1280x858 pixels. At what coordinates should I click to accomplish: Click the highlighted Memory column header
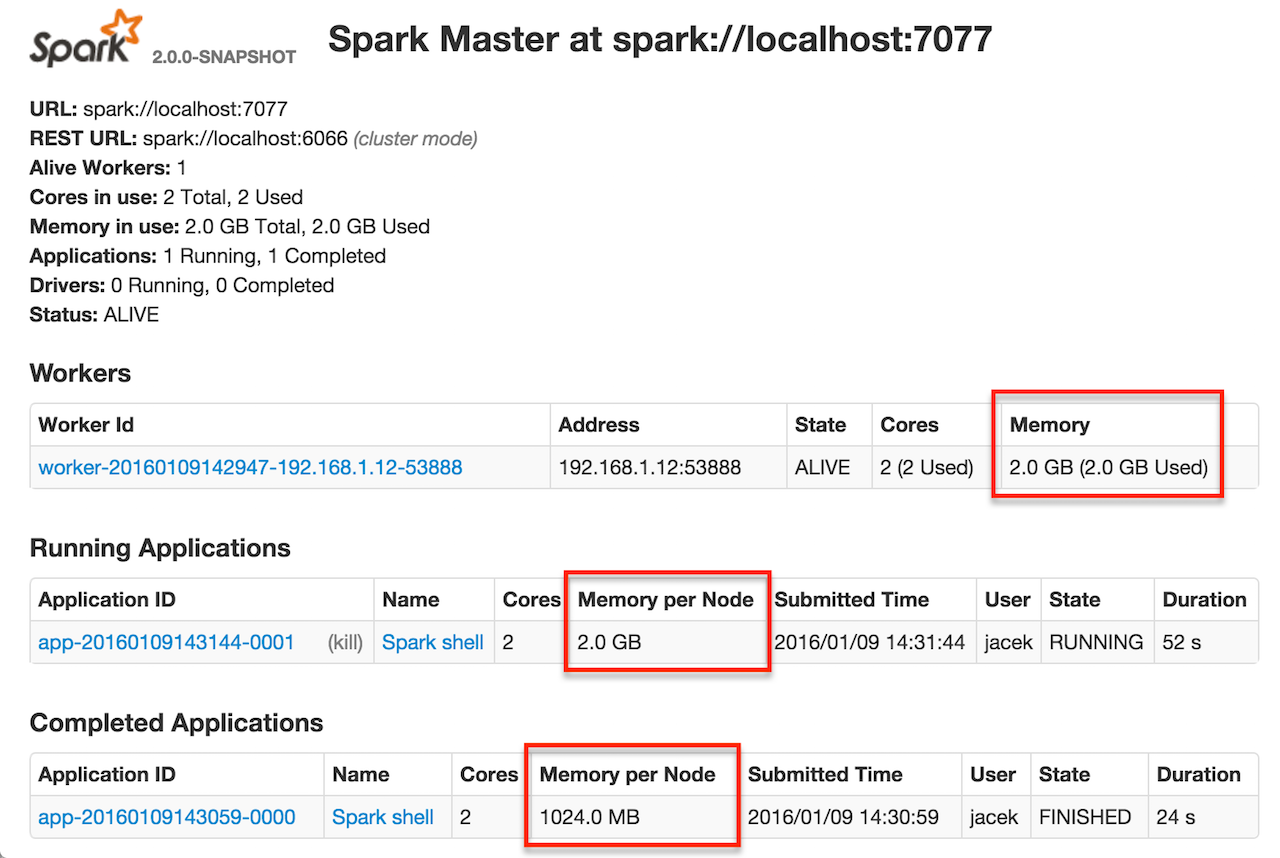click(1050, 425)
